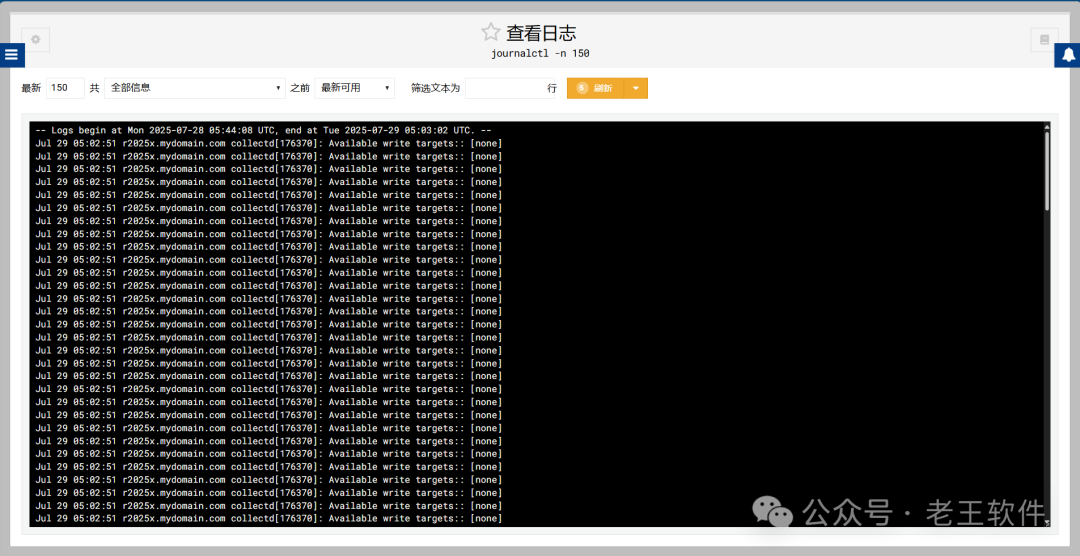Click the timer icon inside the 刷新 button
The height and width of the screenshot is (556, 1080).
[x=582, y=88]
